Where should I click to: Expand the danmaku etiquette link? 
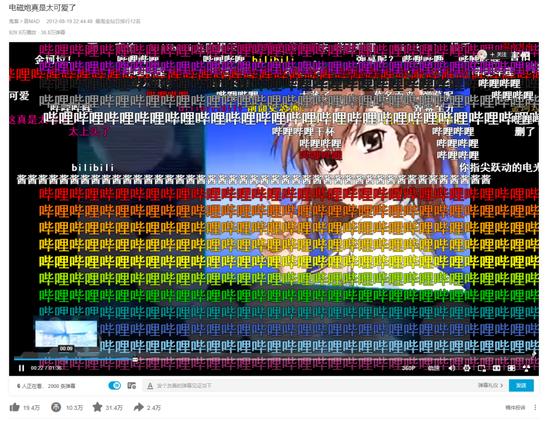(490, 385)
